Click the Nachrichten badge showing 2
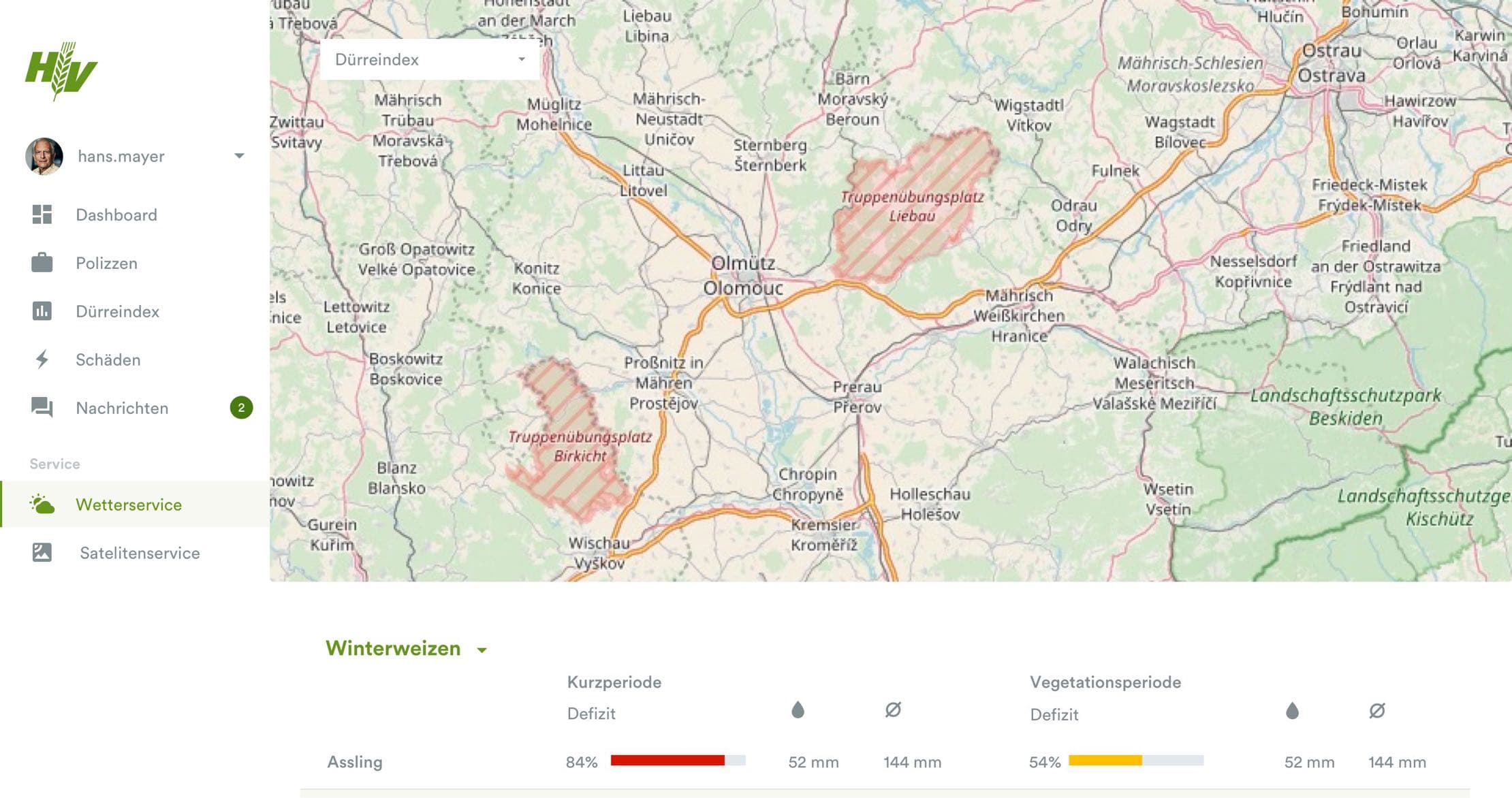 [x=241, y=408]
